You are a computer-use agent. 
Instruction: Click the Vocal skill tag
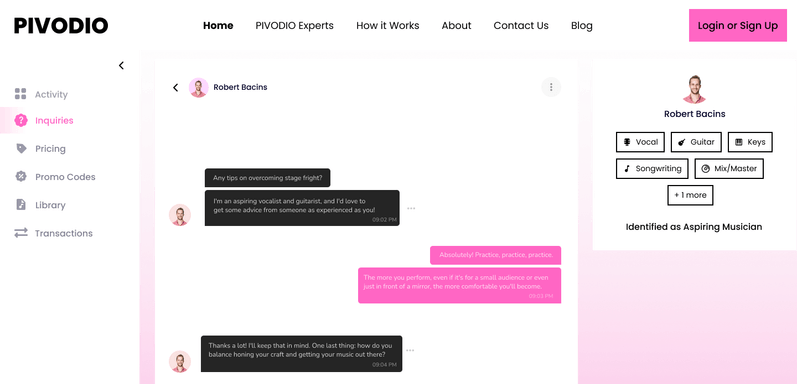click(640, 142)
